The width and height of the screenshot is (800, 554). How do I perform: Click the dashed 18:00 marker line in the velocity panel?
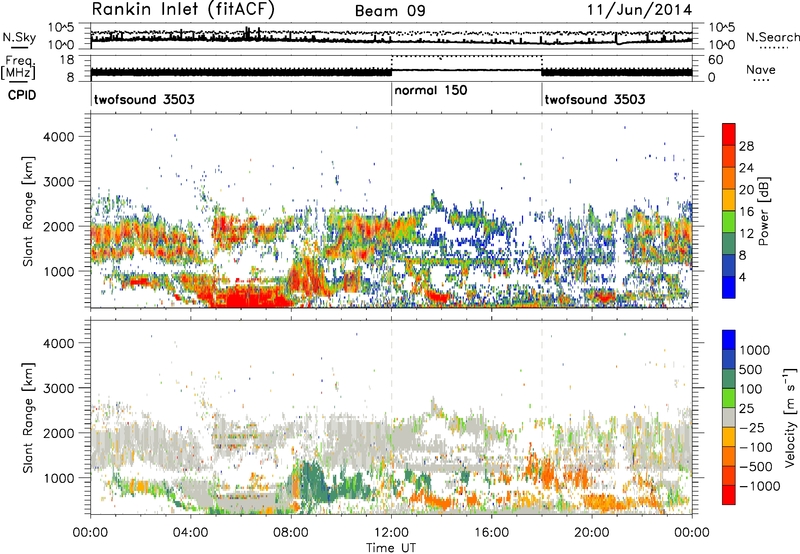[x=542, y=418]
